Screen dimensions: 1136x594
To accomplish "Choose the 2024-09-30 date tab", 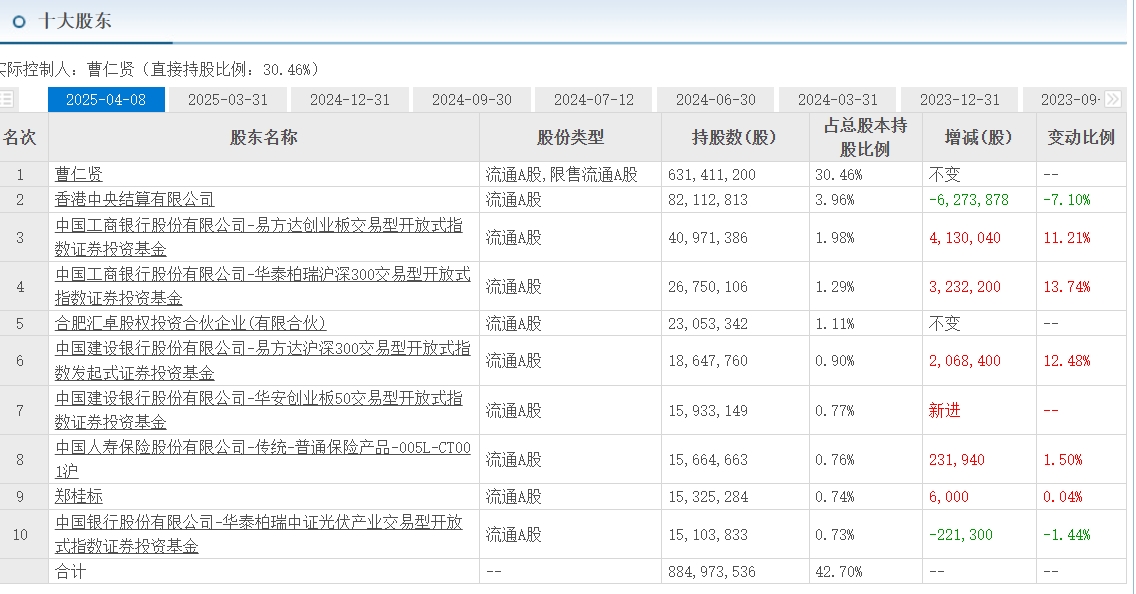I will click(x=472, y=100).
